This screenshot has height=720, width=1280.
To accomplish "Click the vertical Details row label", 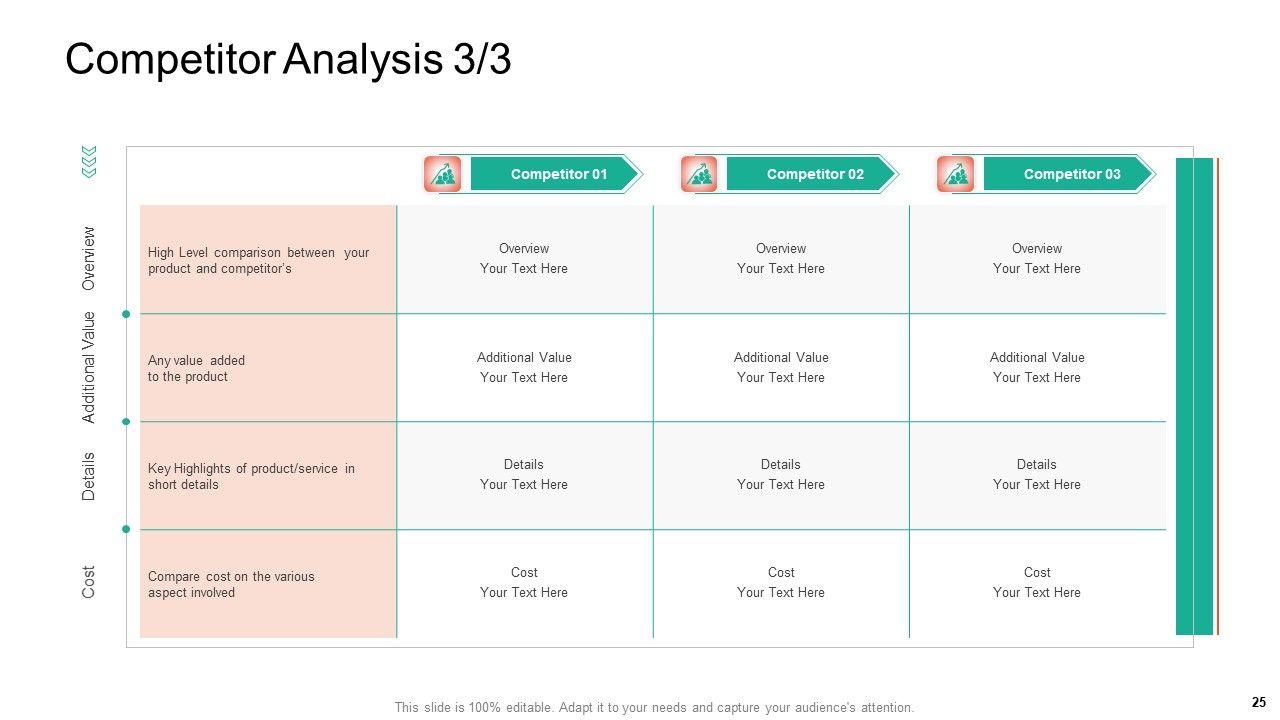I will coord(89,476).
